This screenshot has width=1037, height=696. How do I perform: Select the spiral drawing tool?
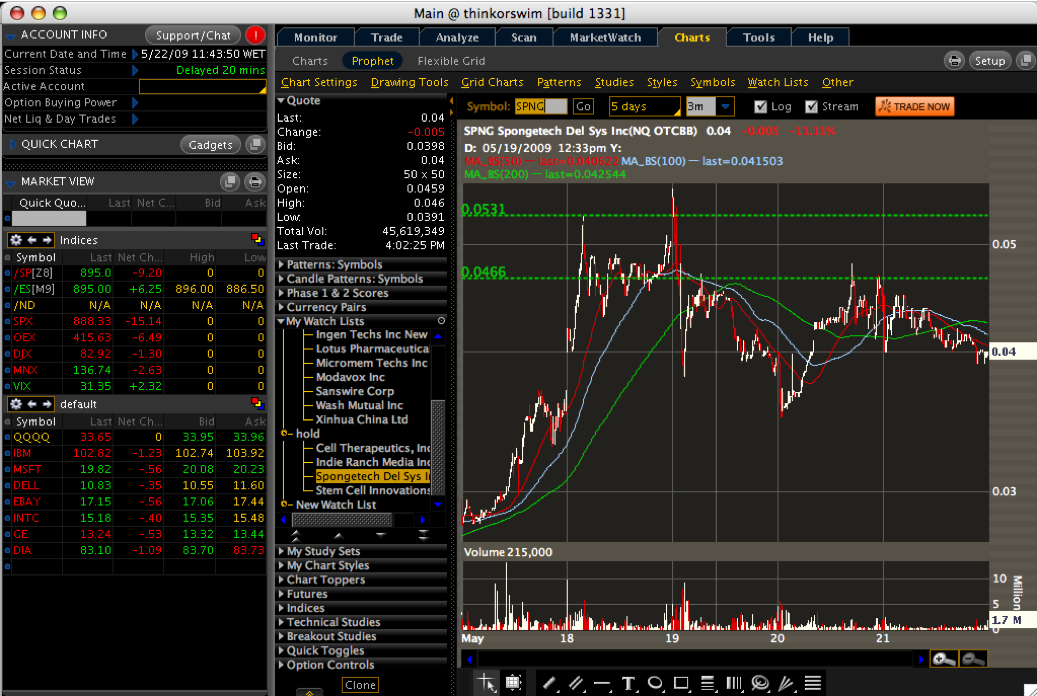click(x=761, y=683)
